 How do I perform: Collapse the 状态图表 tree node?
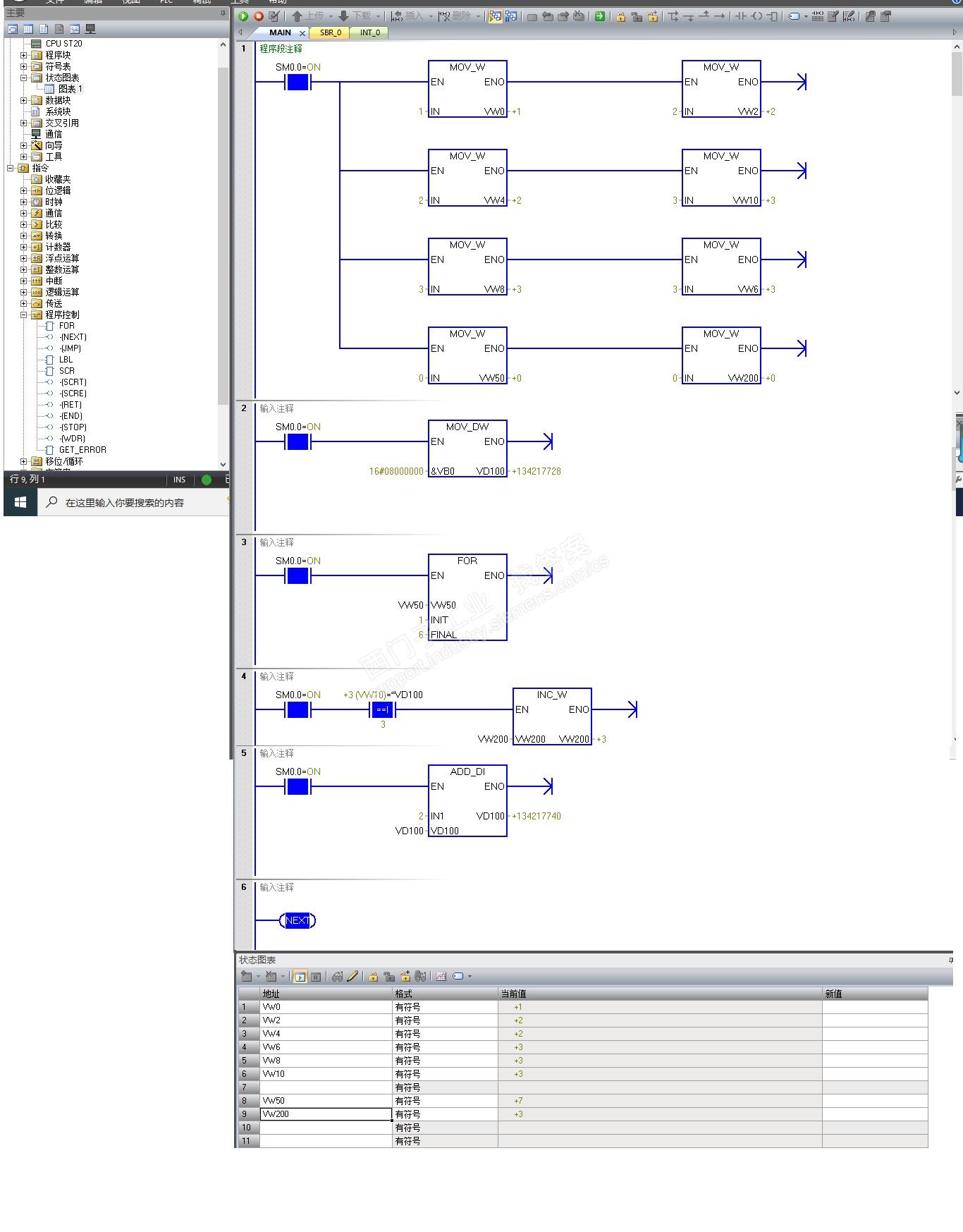(x=24, y=78)
